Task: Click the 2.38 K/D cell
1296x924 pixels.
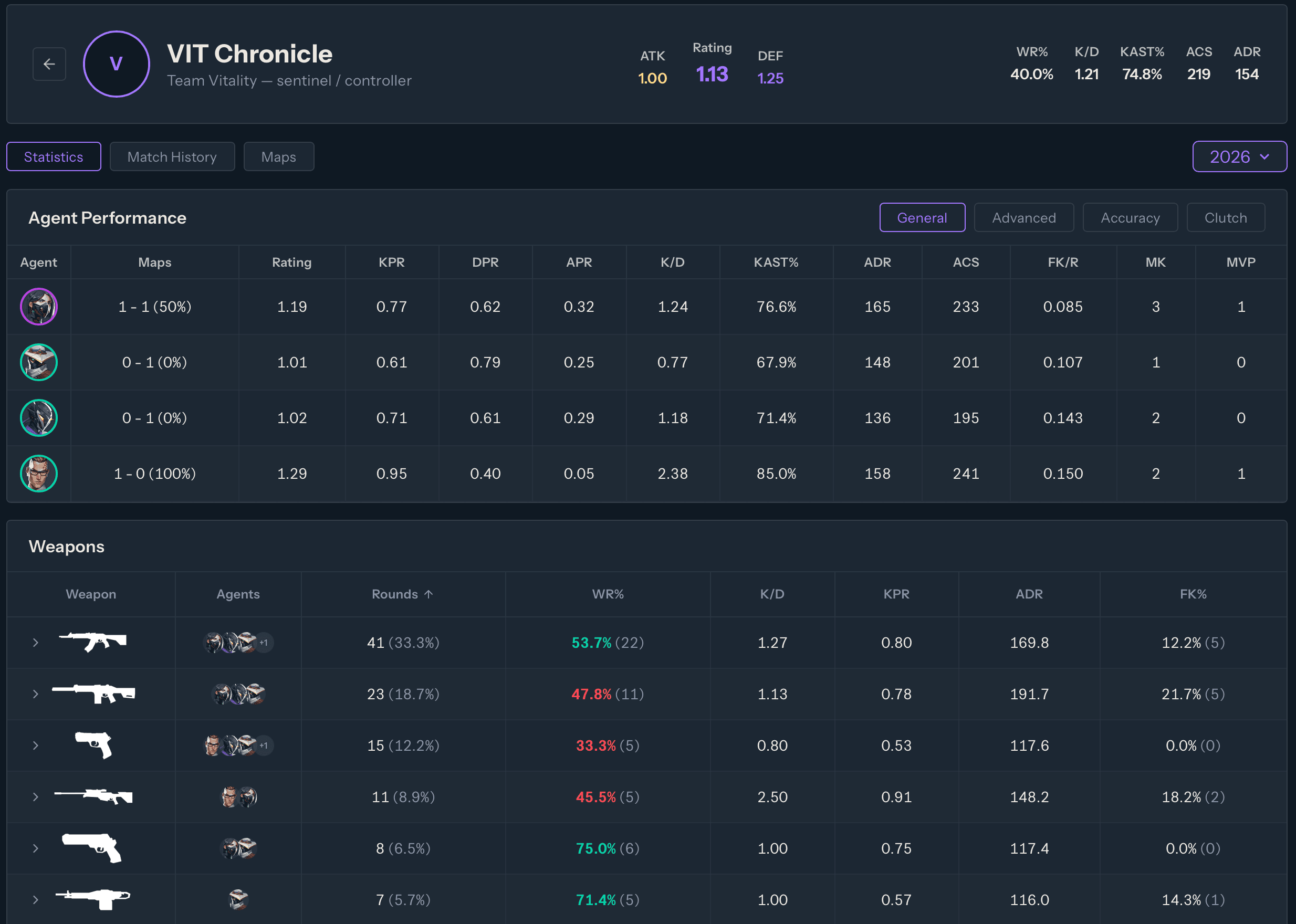Action: (673, 474)
